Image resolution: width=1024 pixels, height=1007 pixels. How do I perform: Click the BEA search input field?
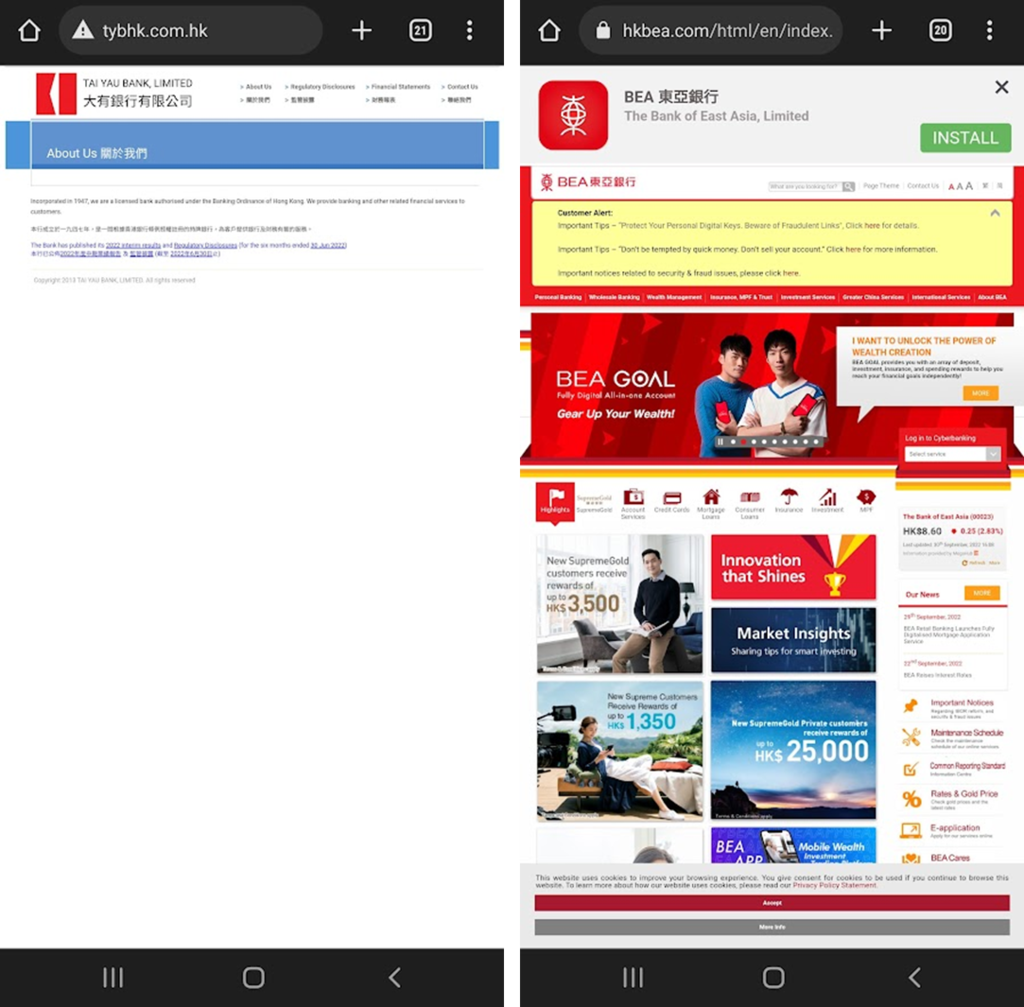click(x=805, y=187)
